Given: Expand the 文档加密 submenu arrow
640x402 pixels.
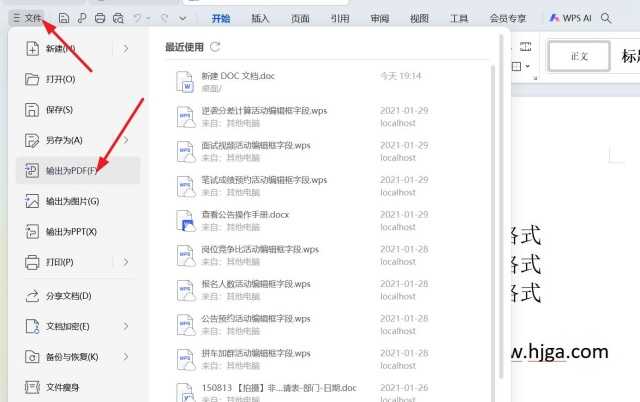Looking at the screenshot, I should coord(126,326).
